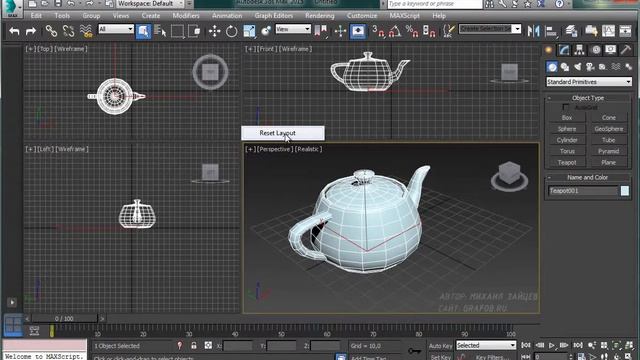Open the Rendering menu

click(320, 16)
